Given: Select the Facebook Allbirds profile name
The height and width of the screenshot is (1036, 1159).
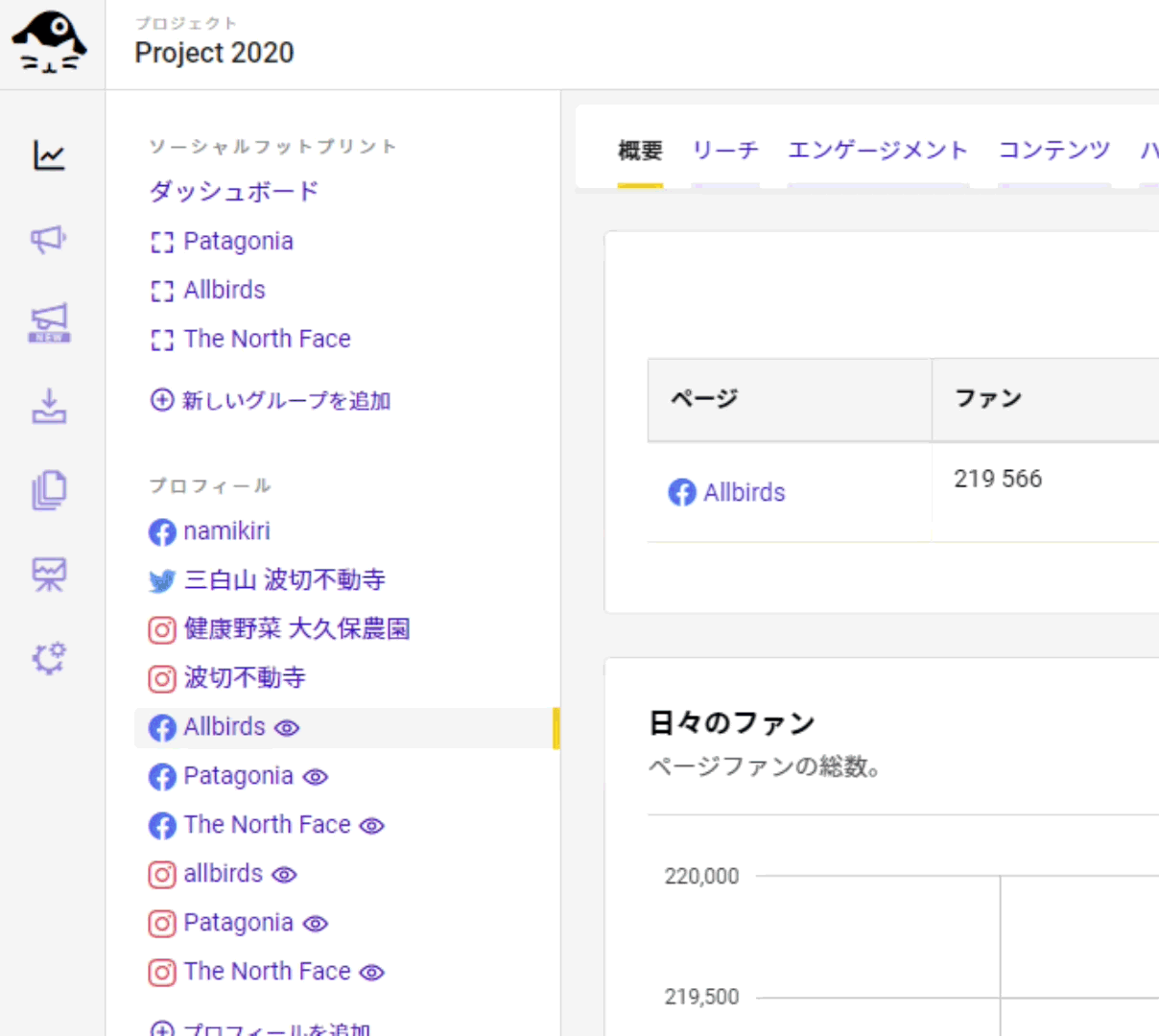Looking at the screenshot, I should coord(225,727).
